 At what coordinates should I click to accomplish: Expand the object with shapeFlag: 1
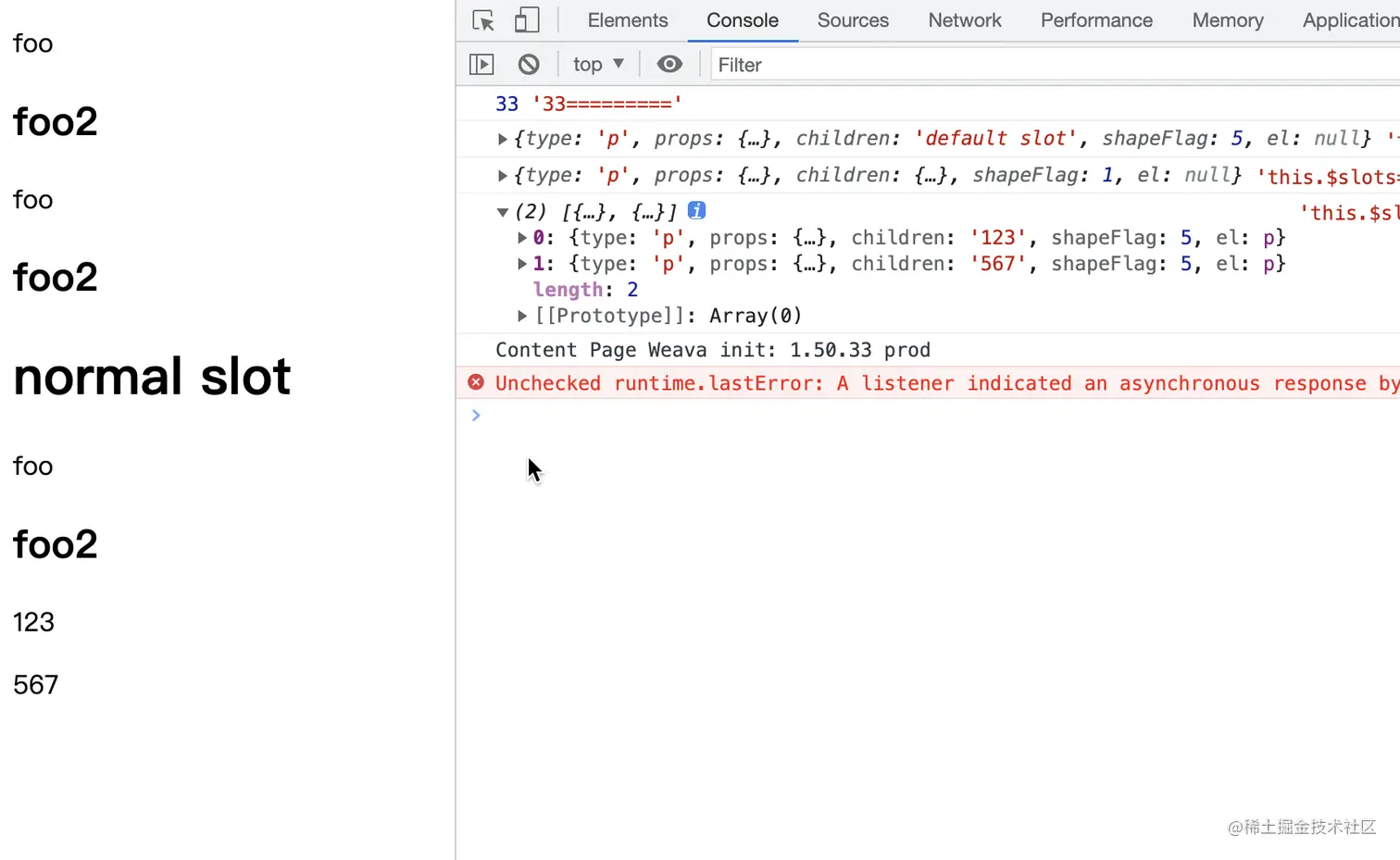(x=502, y=176)
